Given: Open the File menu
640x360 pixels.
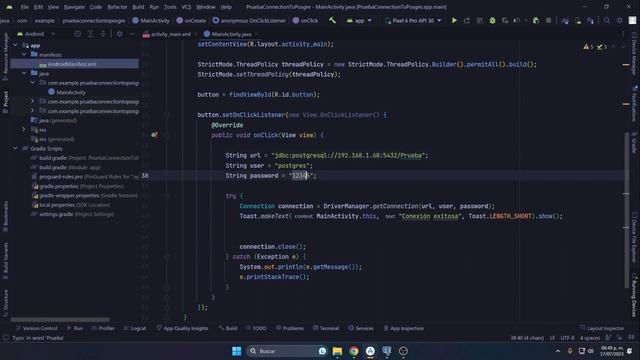Looking at the screenshot, I should tap(24, 7).
